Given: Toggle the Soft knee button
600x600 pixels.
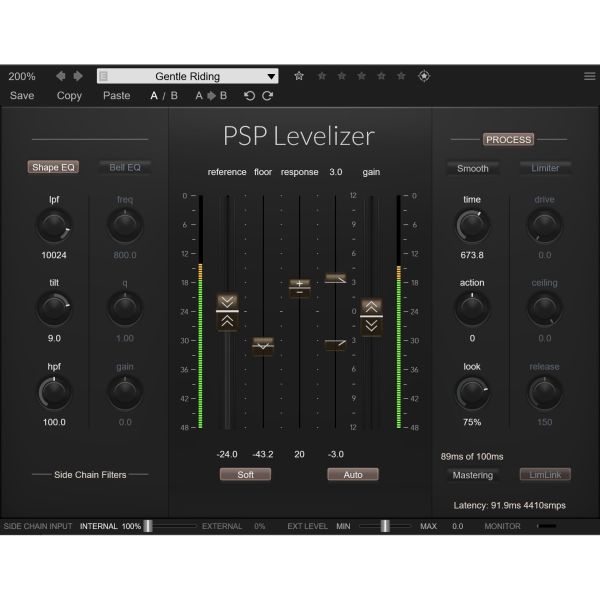Looking at the screenshot, I should pyautogui.click(x=245, y=474).
